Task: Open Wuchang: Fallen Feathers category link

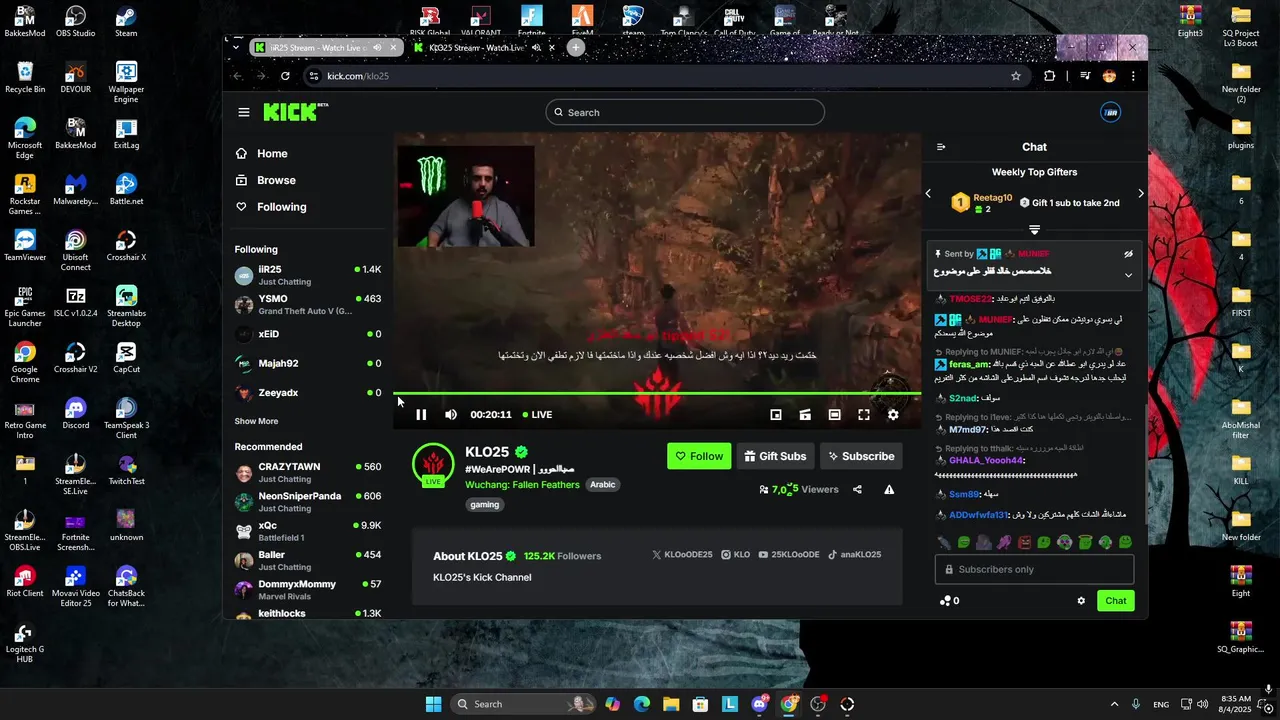Action: click(x=522, y=485)
